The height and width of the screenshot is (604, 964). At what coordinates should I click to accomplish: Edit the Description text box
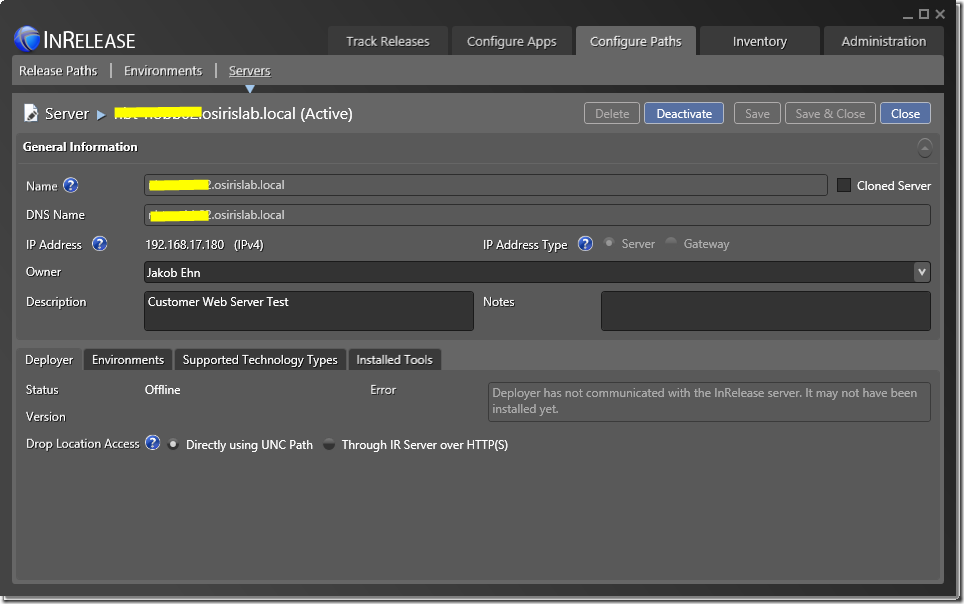309,311
